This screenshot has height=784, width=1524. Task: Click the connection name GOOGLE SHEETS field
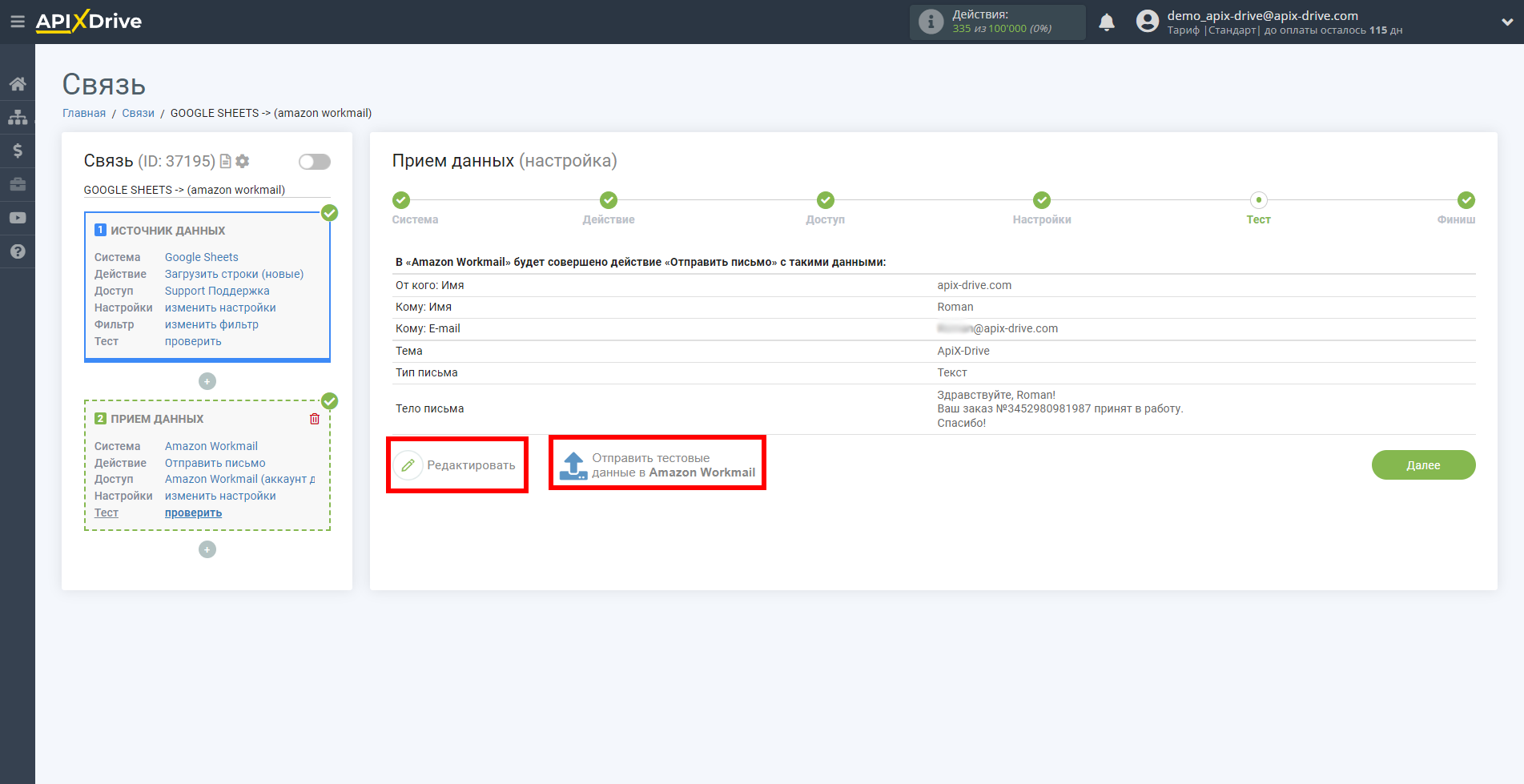coord(207,190)
